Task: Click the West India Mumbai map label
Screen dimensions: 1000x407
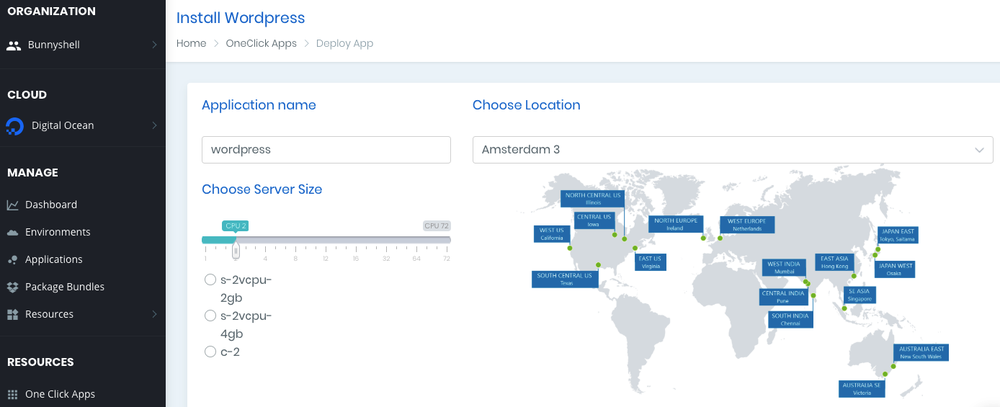Action: click(783, 267)
